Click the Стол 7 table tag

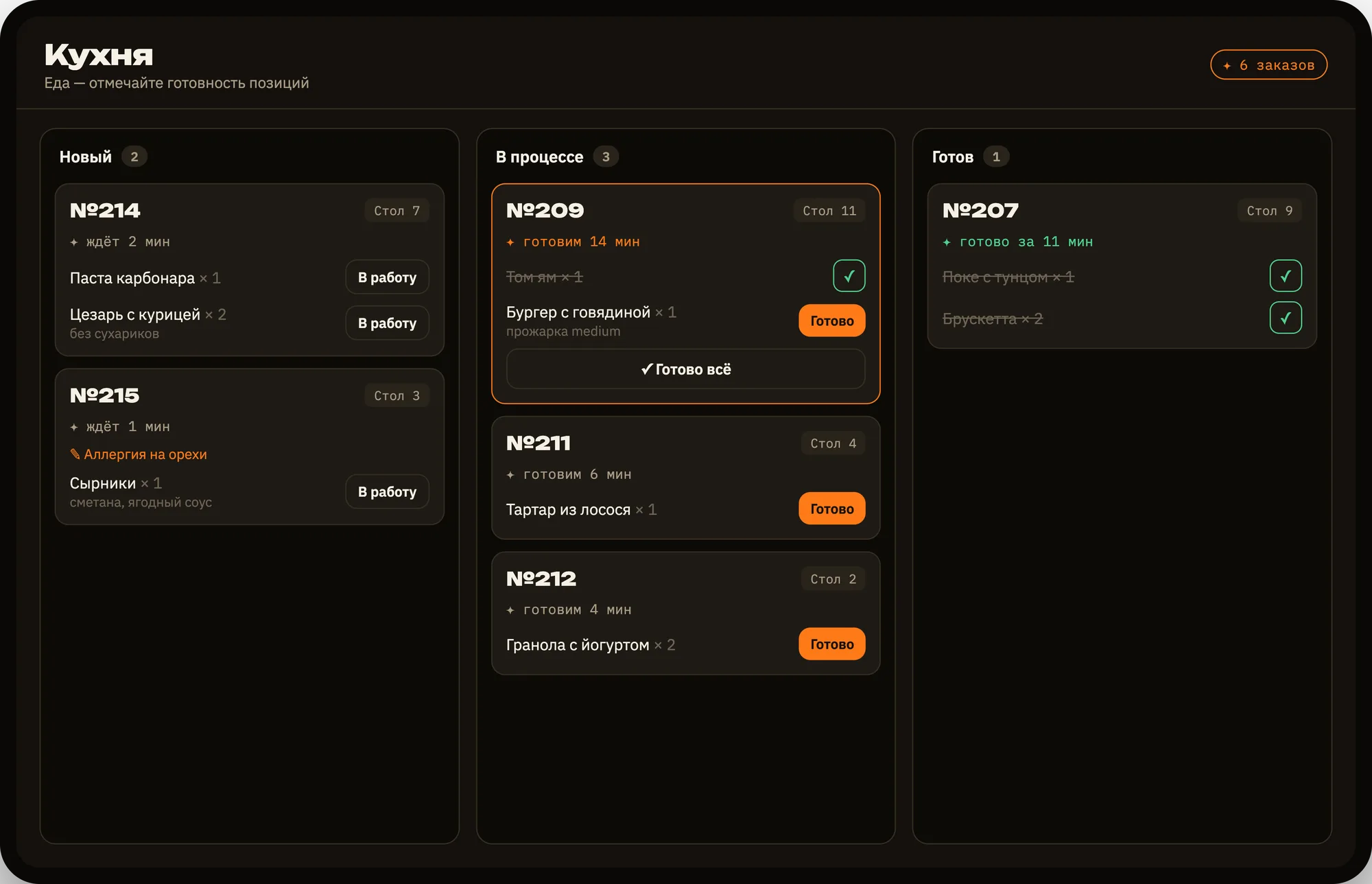[x=397, y=211]
